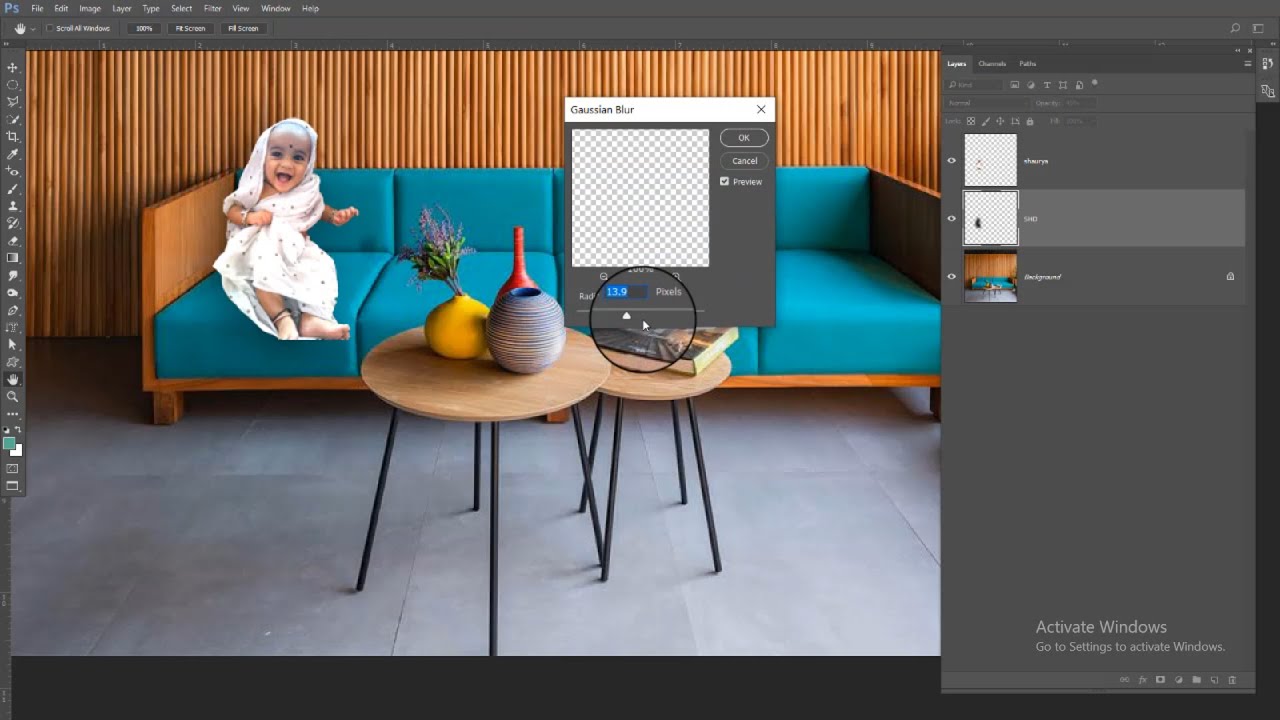Screen dimensions: 1280x720
Task: Select the Eyedropper tool
Action: pos(13,154)
